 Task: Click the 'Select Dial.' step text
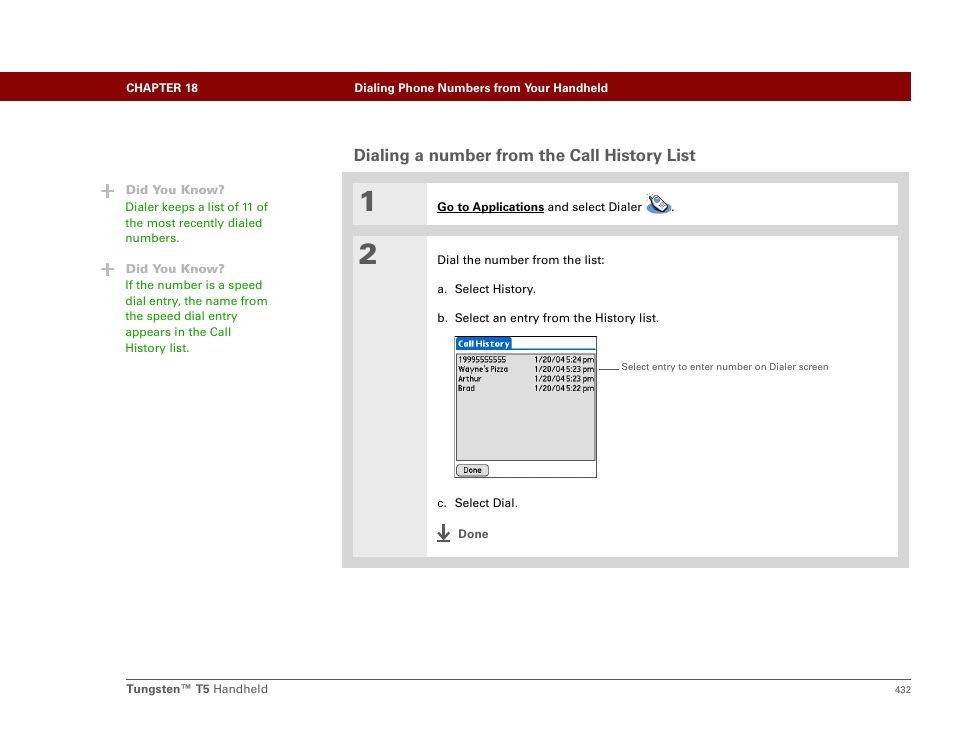(486, 503)
